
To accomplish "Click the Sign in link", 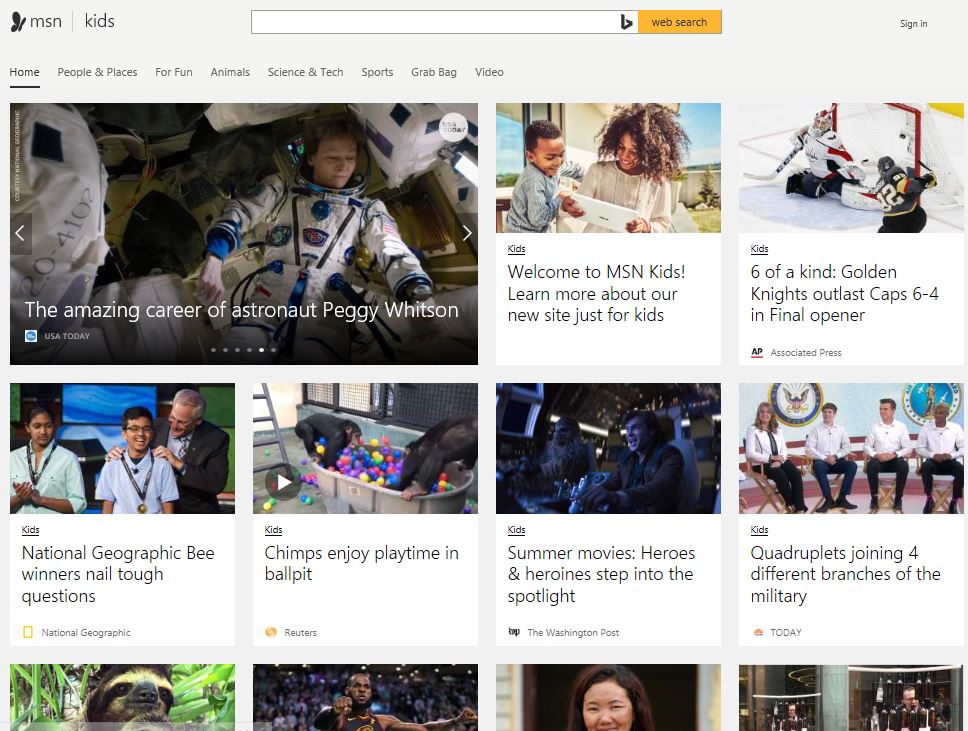I will 913,24.
